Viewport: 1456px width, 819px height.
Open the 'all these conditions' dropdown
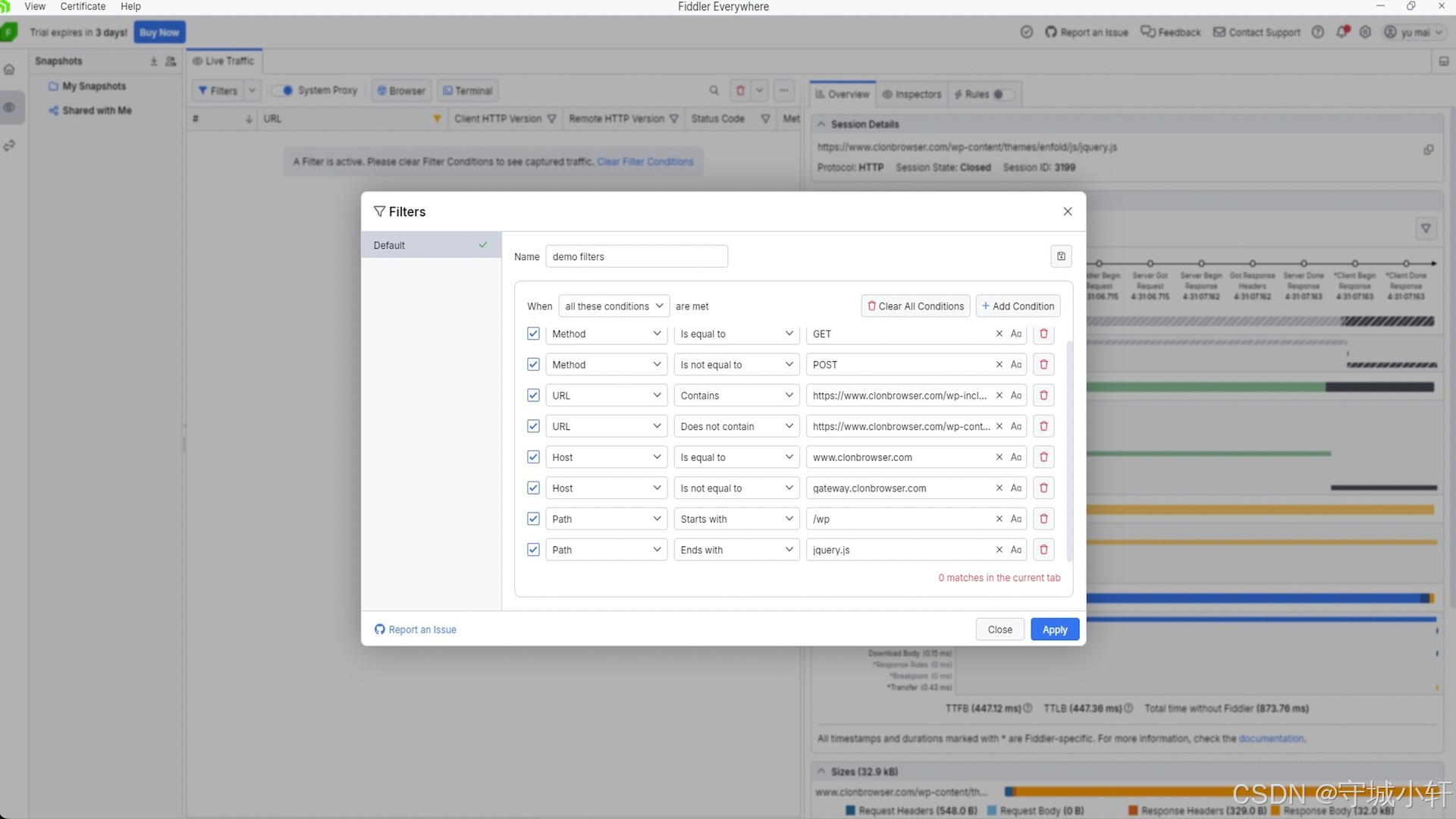(613, 306)
